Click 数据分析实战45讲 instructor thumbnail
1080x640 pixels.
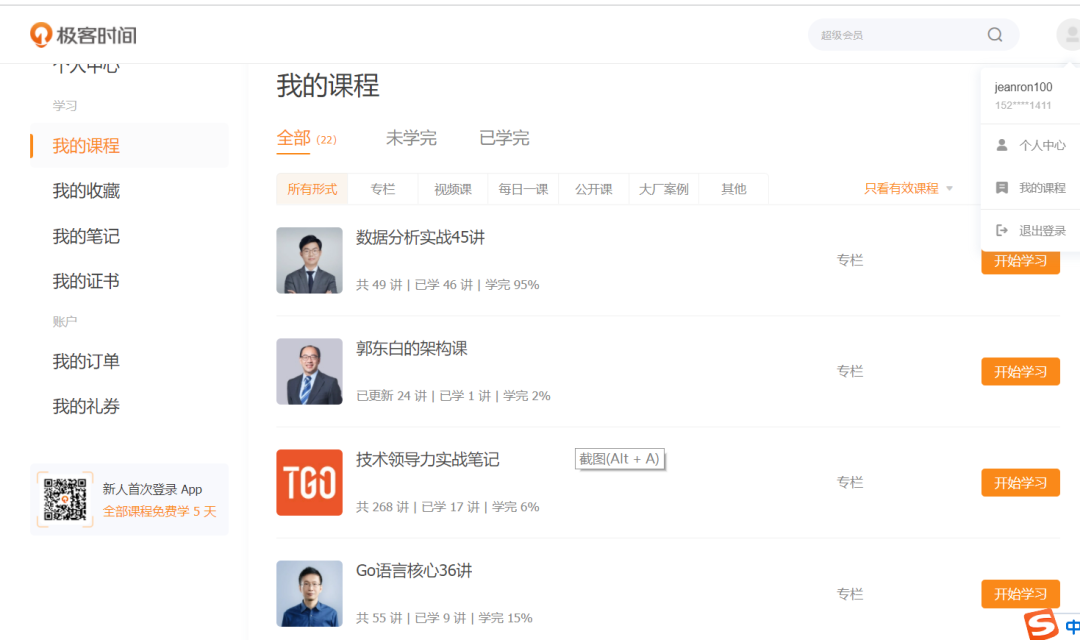click(309, 260)
